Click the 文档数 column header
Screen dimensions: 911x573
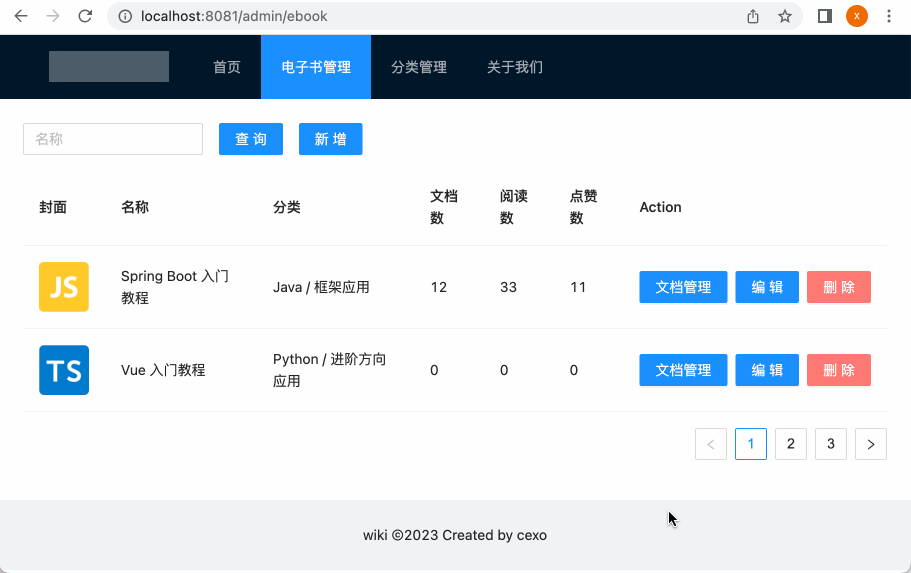[x=444, y=207]
